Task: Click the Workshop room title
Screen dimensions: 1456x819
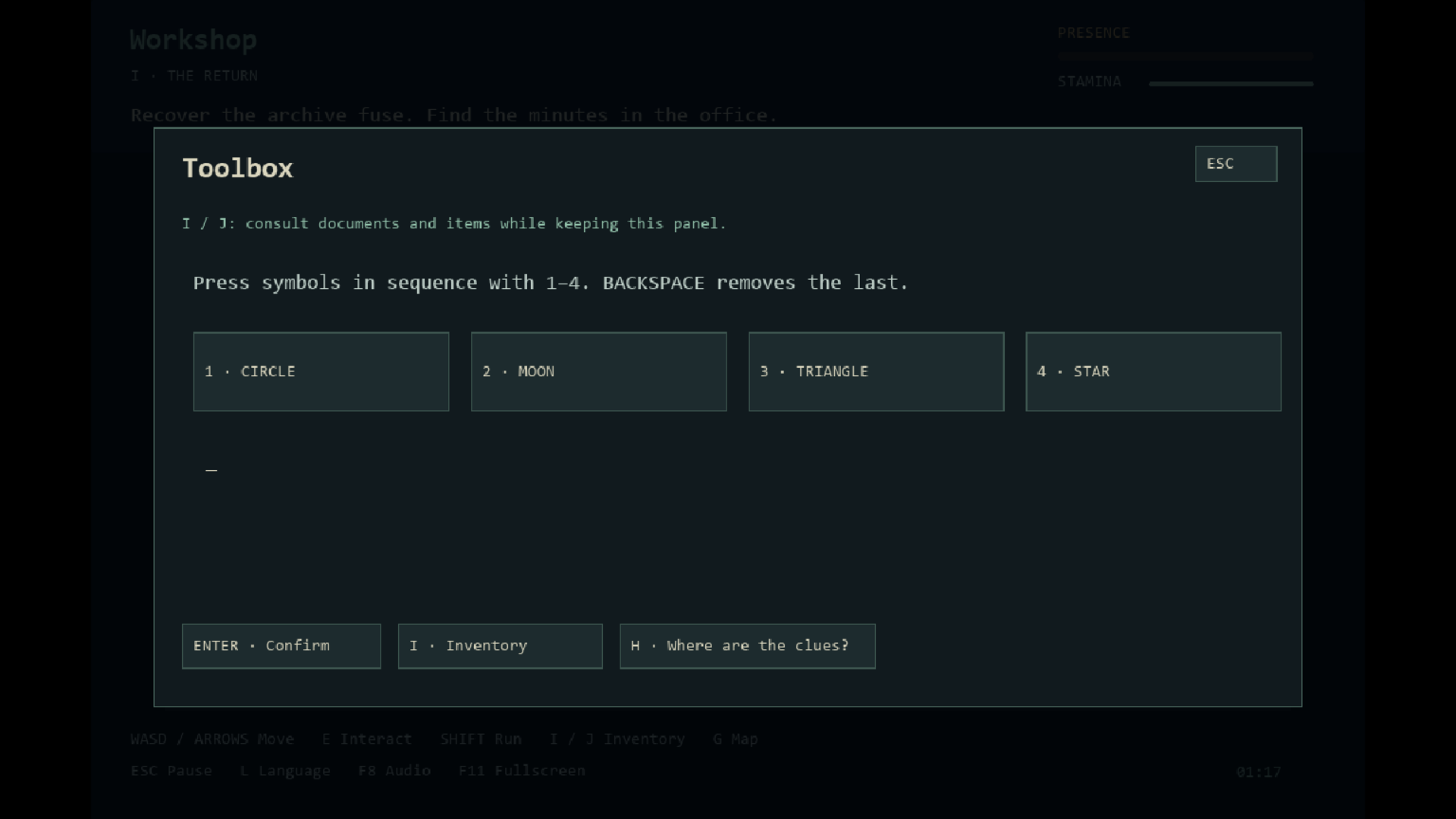Action: (x=193, y=39)
